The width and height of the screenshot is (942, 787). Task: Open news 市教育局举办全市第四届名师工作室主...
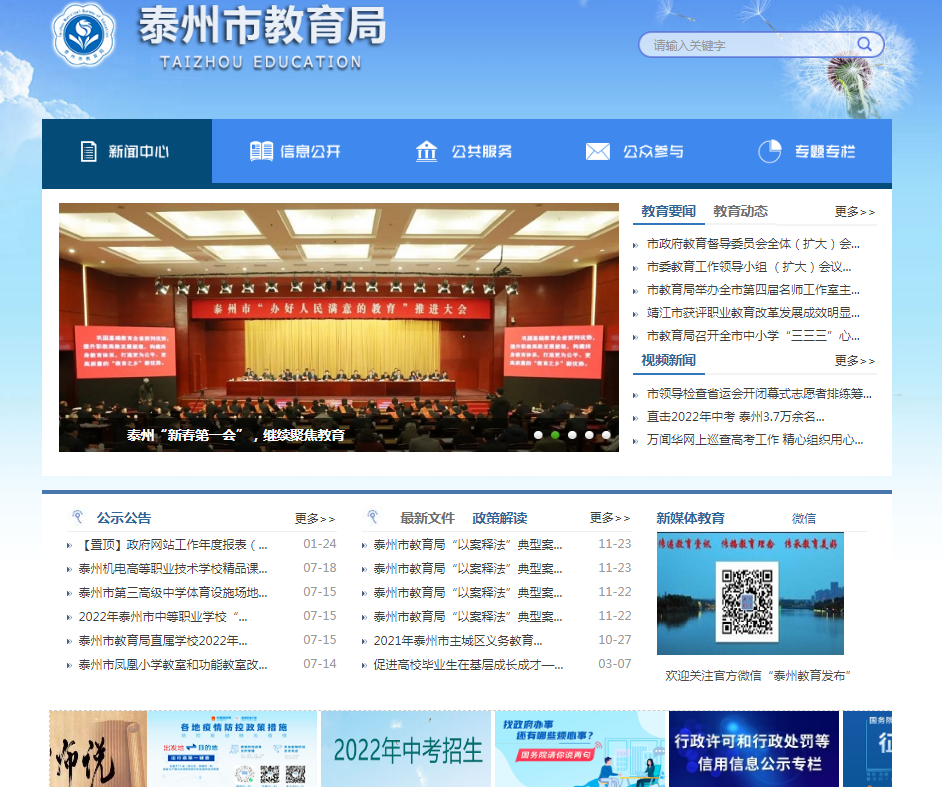[x=753, y=290]
